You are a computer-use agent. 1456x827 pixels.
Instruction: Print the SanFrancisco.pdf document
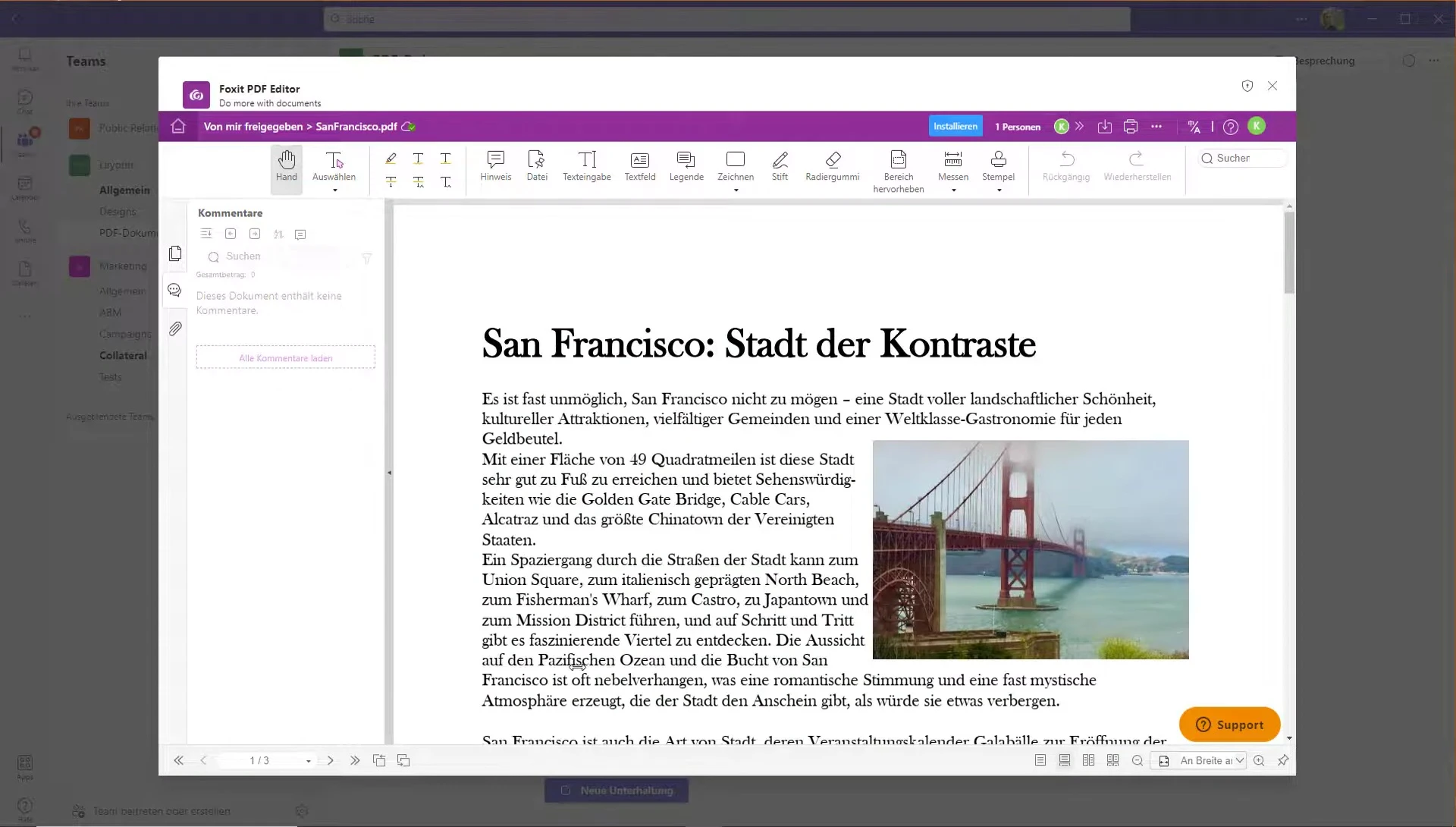pyautogui.click(x=1131, y=127)
